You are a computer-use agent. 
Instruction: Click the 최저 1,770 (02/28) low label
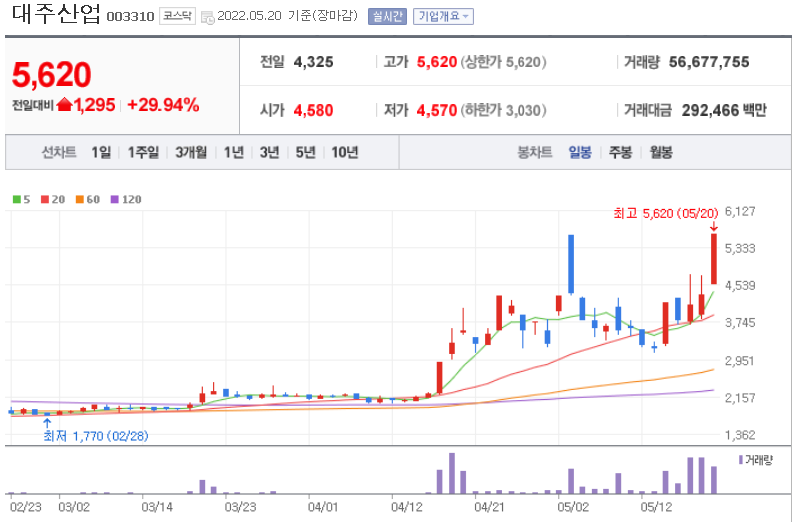(96, 436)
